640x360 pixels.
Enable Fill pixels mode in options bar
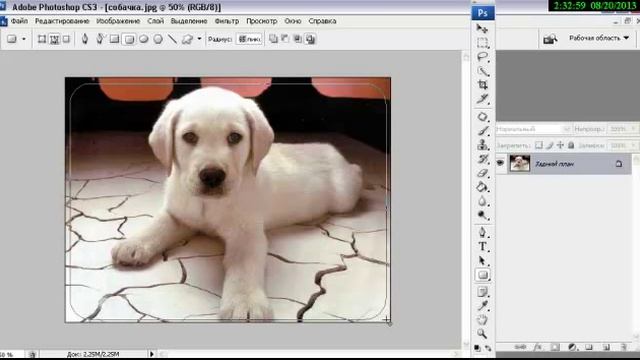pos(66,39)
